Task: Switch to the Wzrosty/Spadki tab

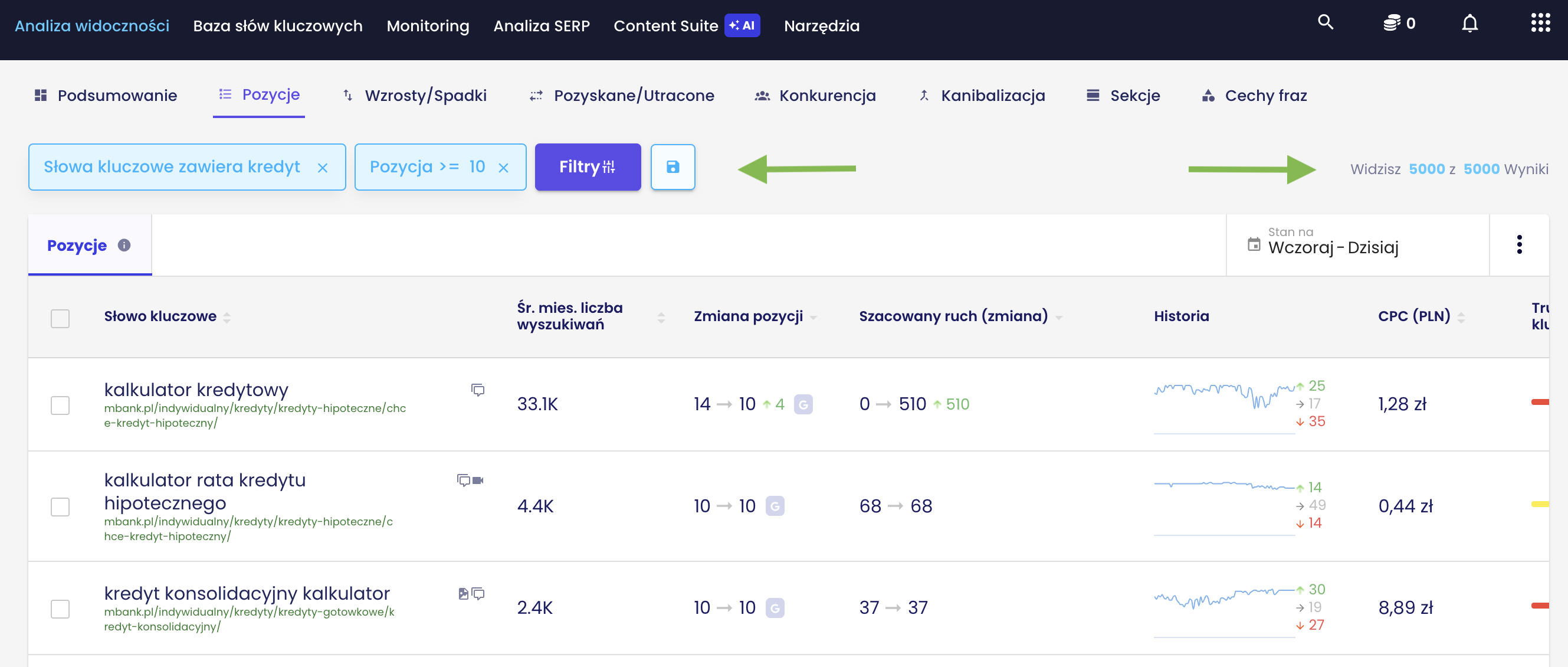Action: point(415,95)
